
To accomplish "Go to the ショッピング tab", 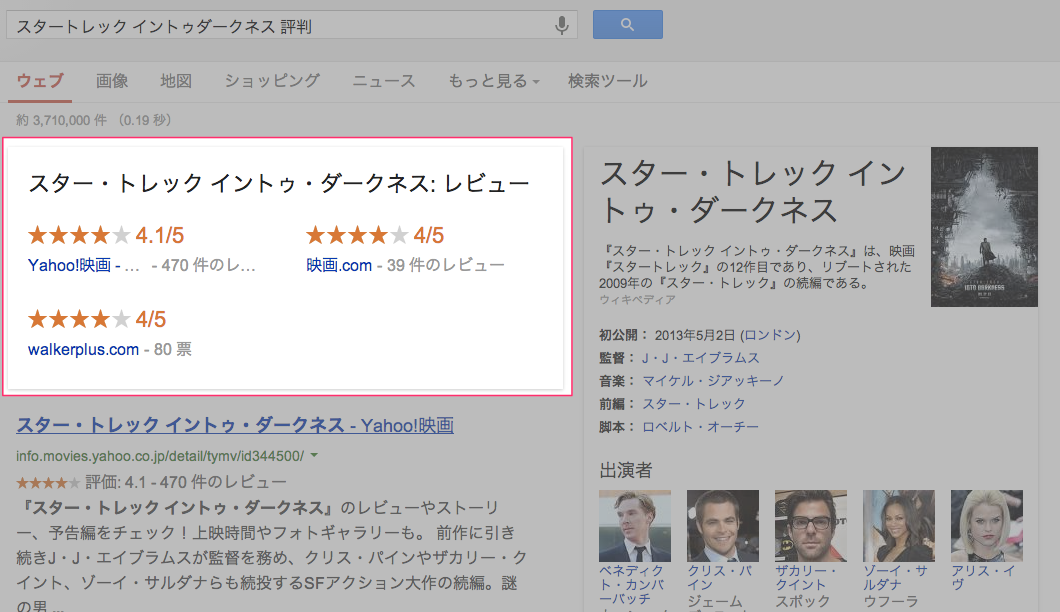I will pos(272,81).
